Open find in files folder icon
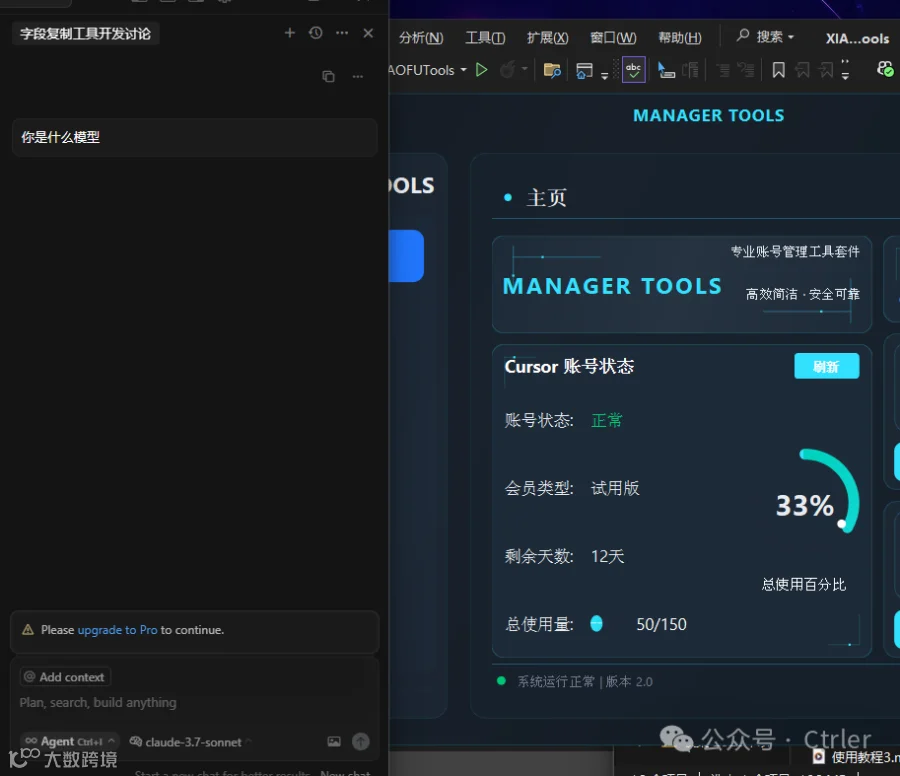 (552, 70)
